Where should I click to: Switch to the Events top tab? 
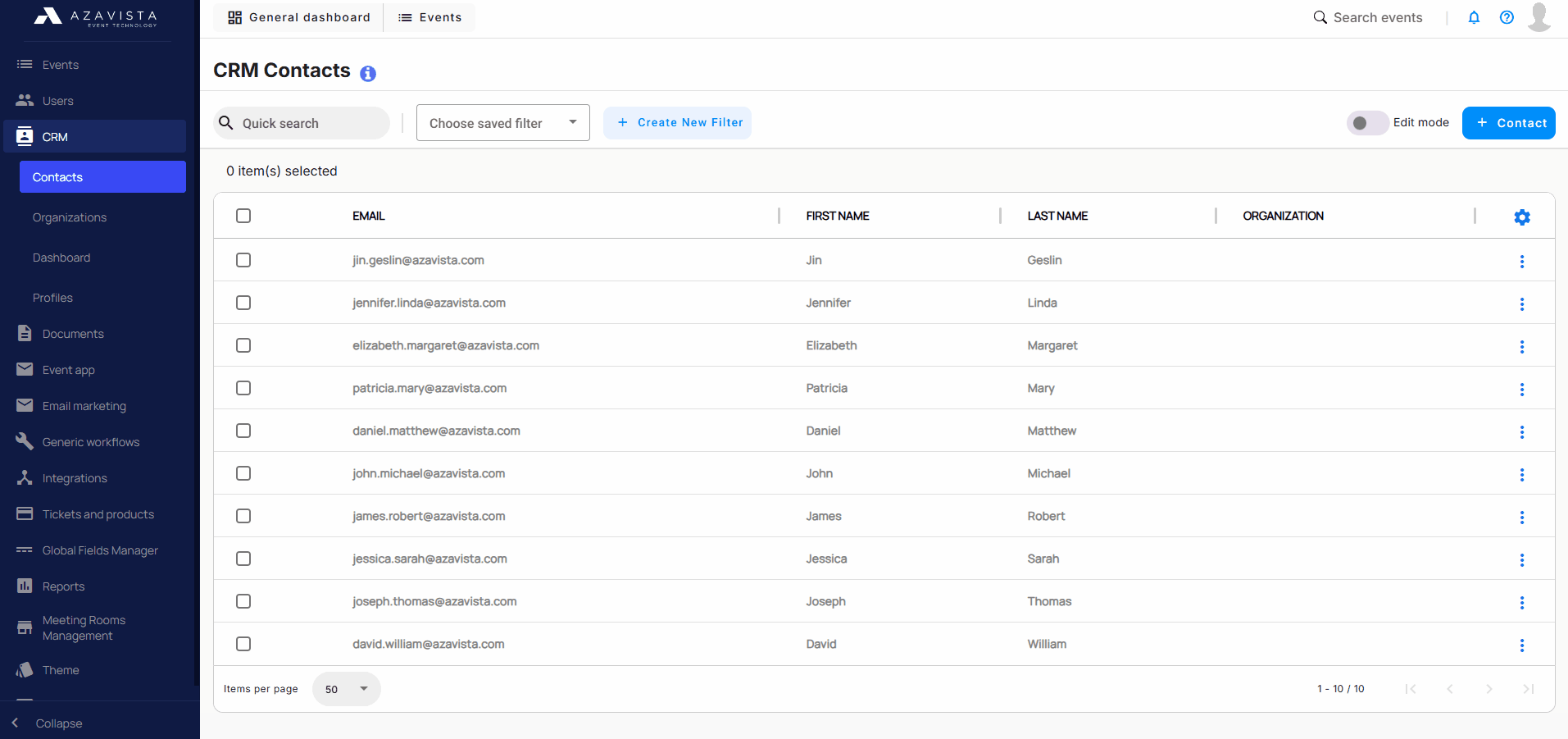pyautogui.click(x=429, y=17)
